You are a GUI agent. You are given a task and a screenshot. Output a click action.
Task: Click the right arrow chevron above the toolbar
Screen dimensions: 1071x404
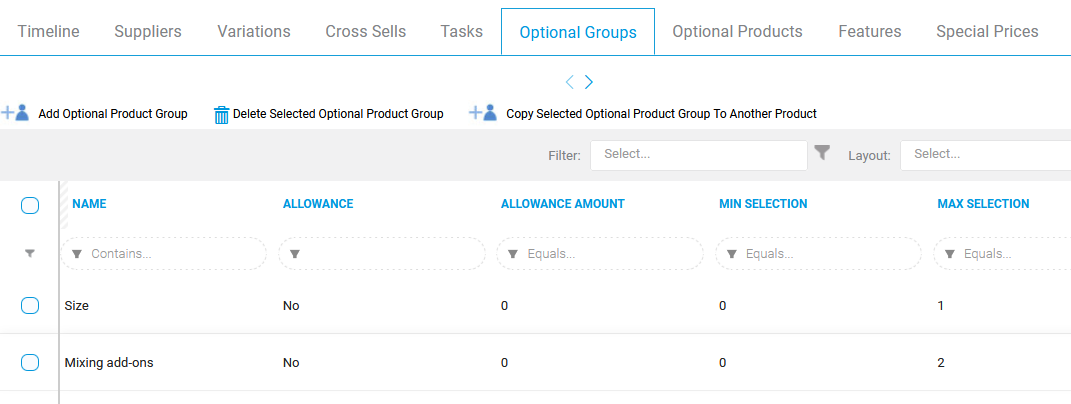[x=589, y=82]
